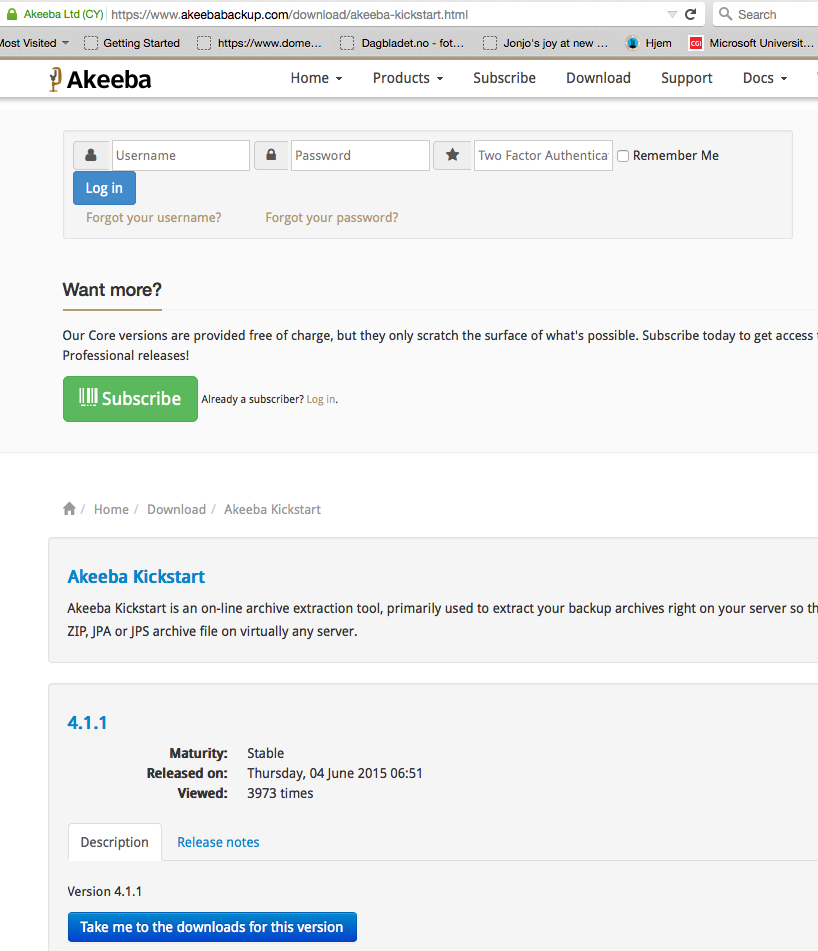This screenshot has width=818, height=951.
Task: Click the blue Log in button
Action: (x=104, y=188)
